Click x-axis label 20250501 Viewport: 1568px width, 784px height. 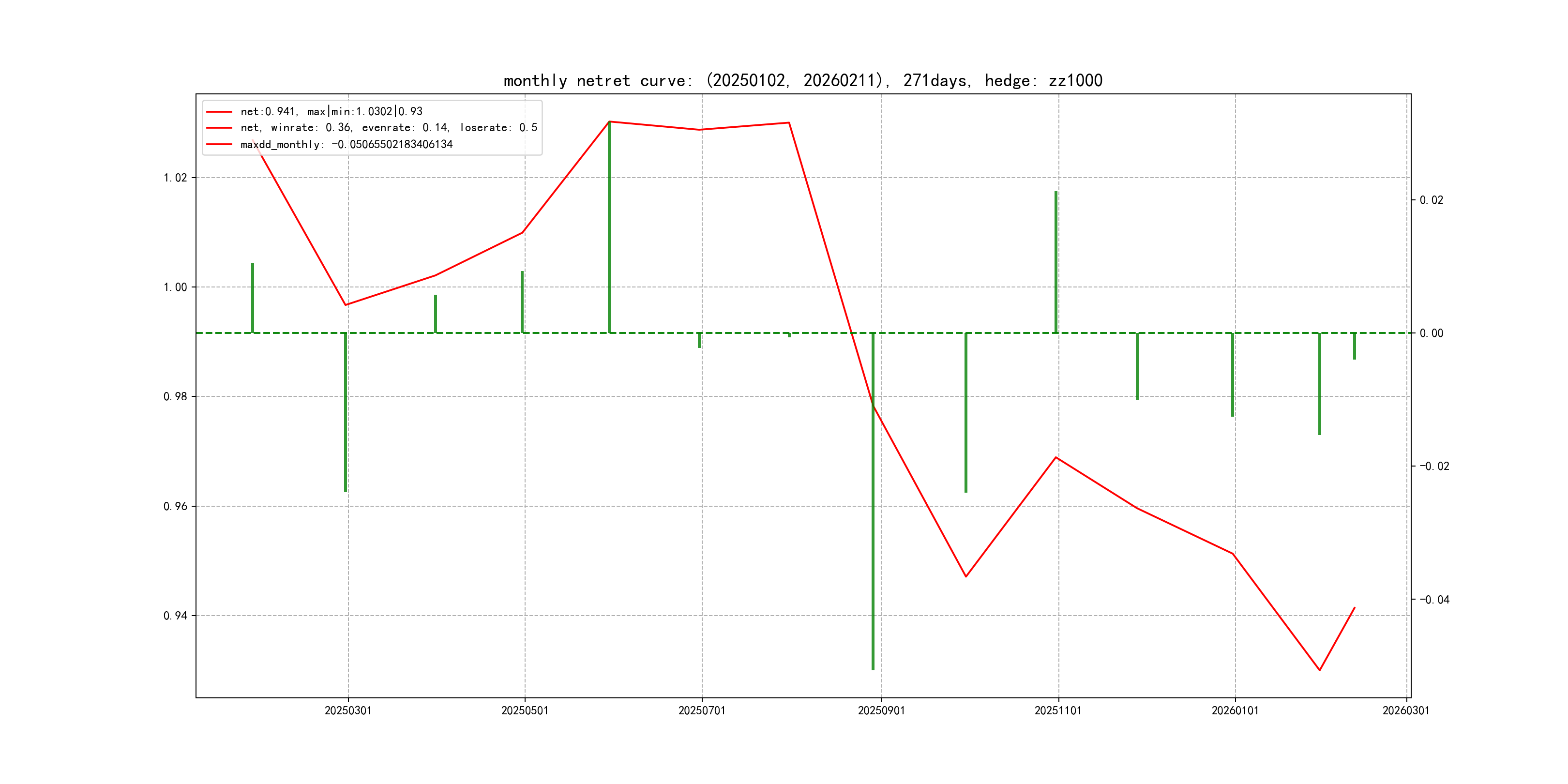click(x=524, y=710)
